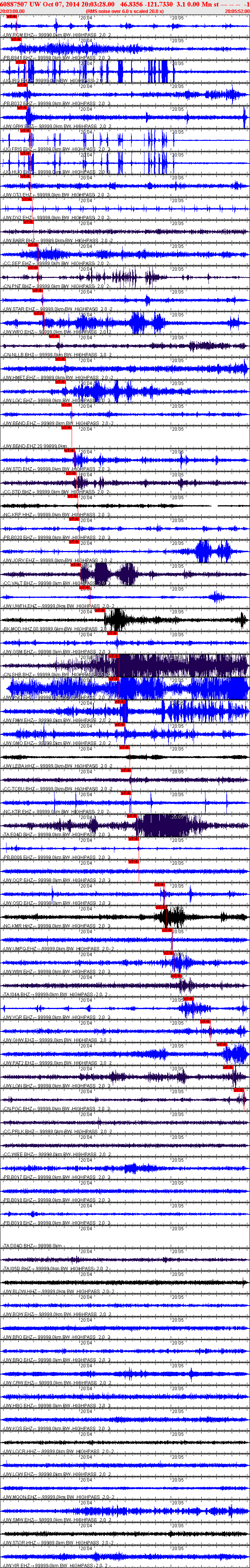Select the NC.KMR.HHZ station label
This screenshot has width=250, height=1568.
[57, 926]
